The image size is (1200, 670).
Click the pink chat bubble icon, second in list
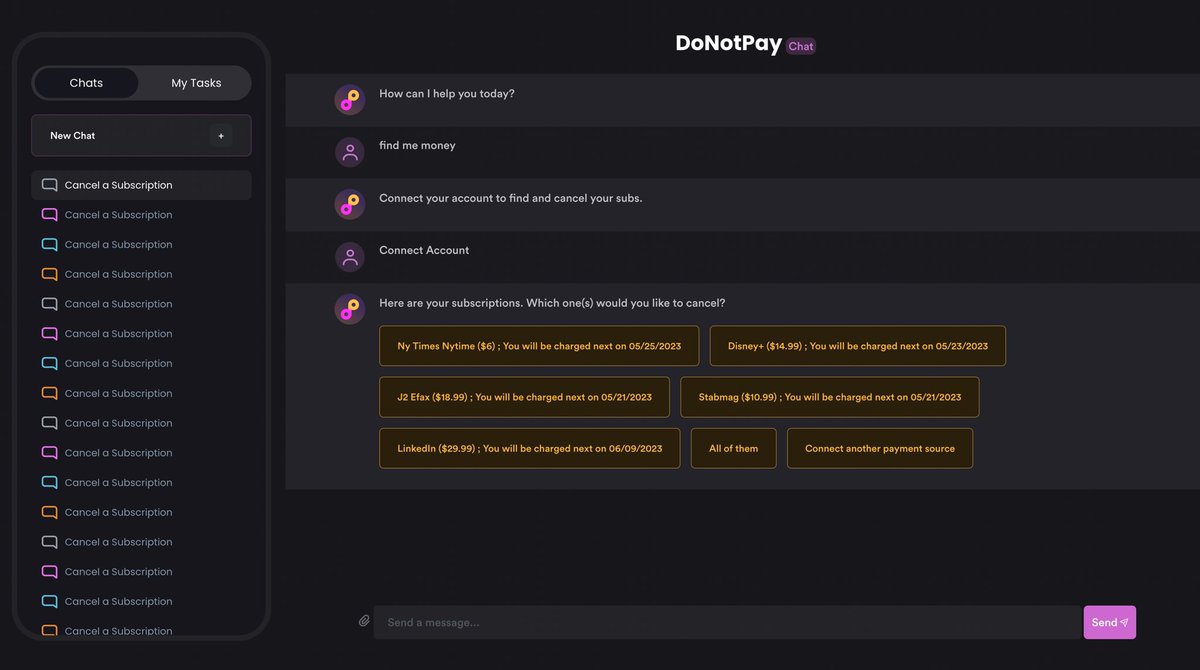pyautogui.click(x=49, y=215)
